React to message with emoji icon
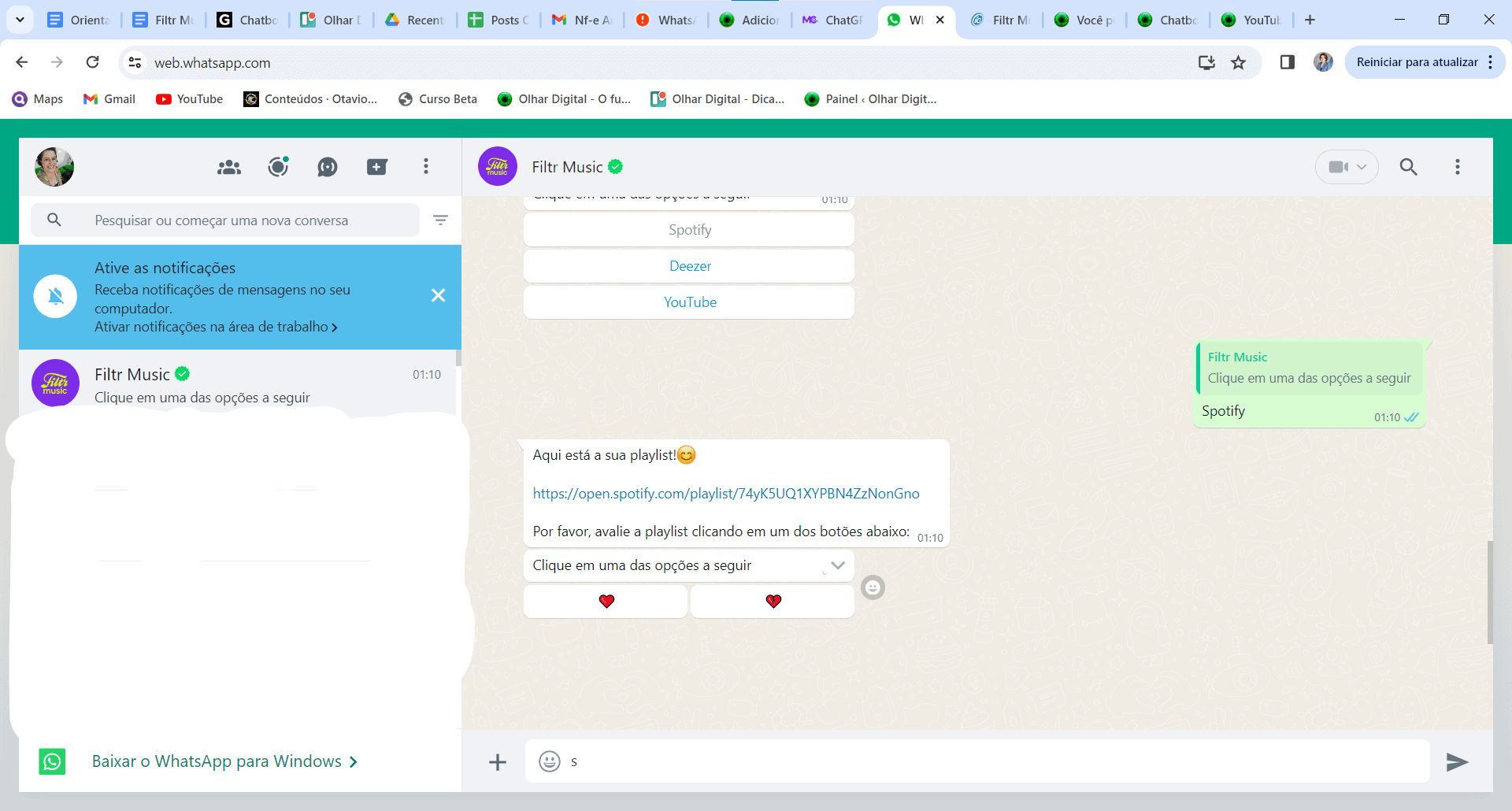This screenshot has height=811, width=1512. click(873, 587)
